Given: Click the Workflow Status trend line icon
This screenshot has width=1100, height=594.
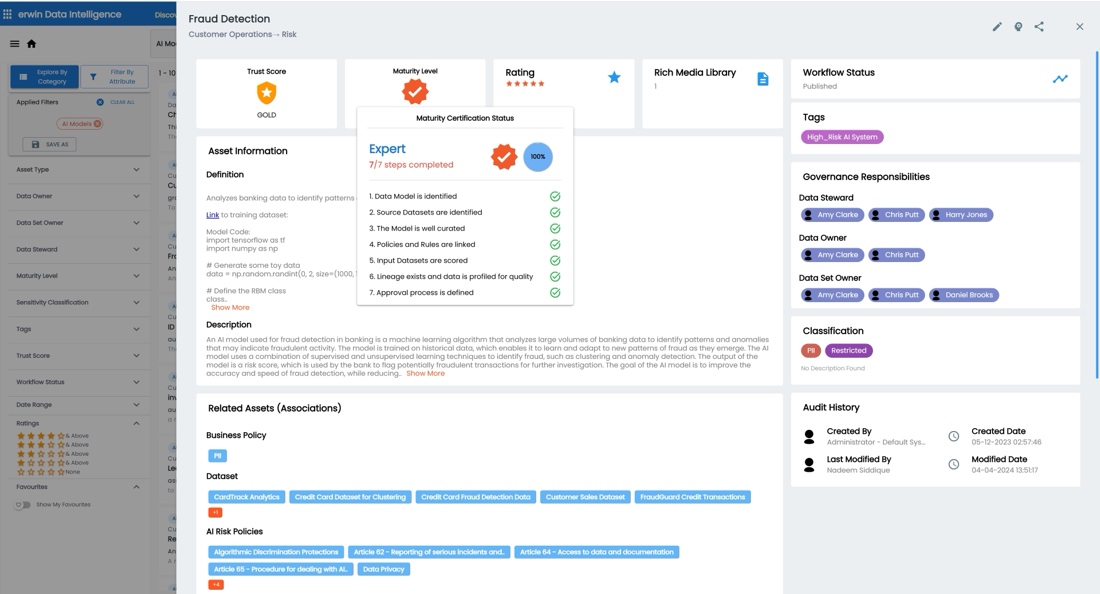Looking at the screenshot, I should [x=1060, y=78].
